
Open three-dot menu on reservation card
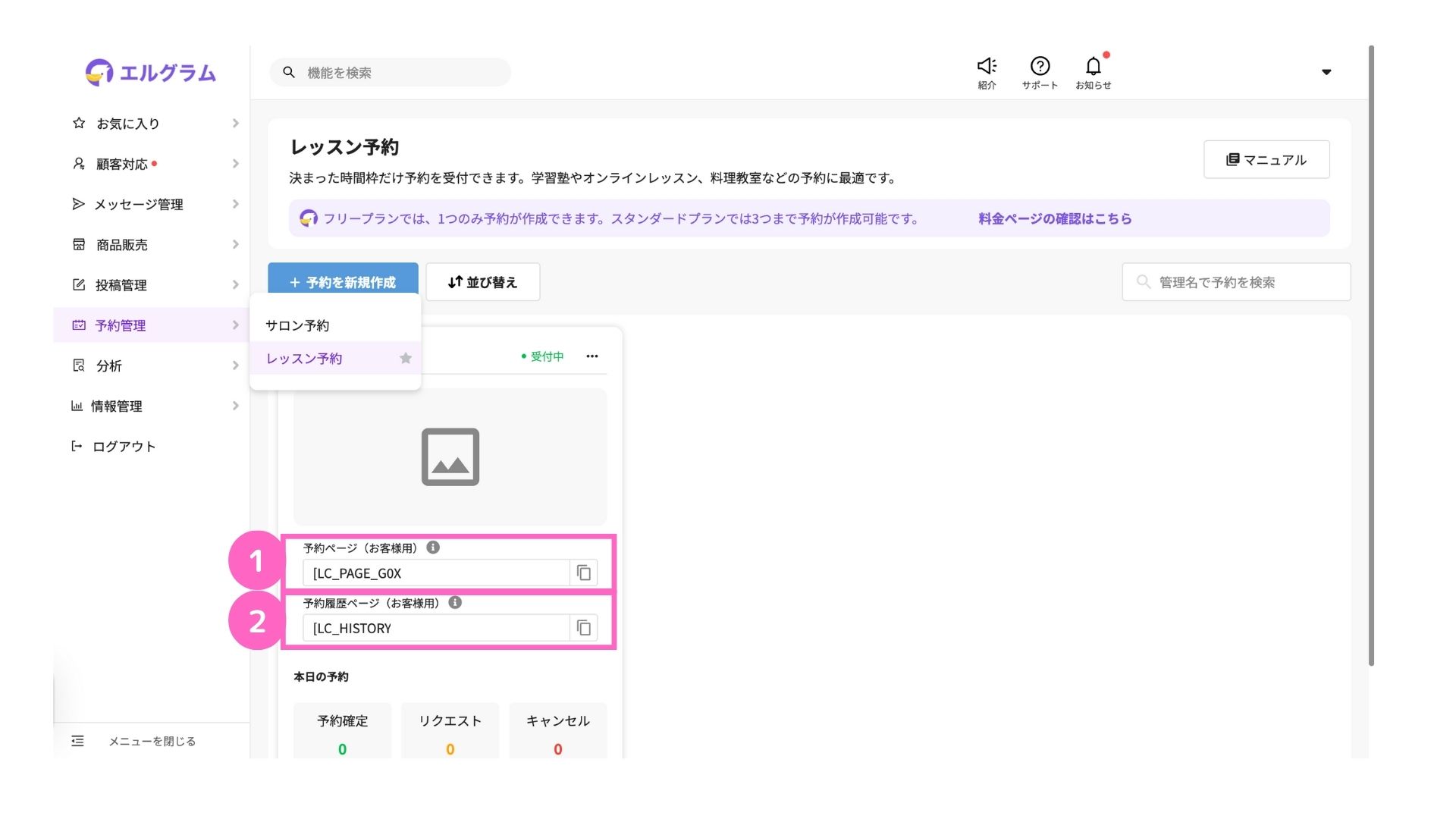coord(591,356)
